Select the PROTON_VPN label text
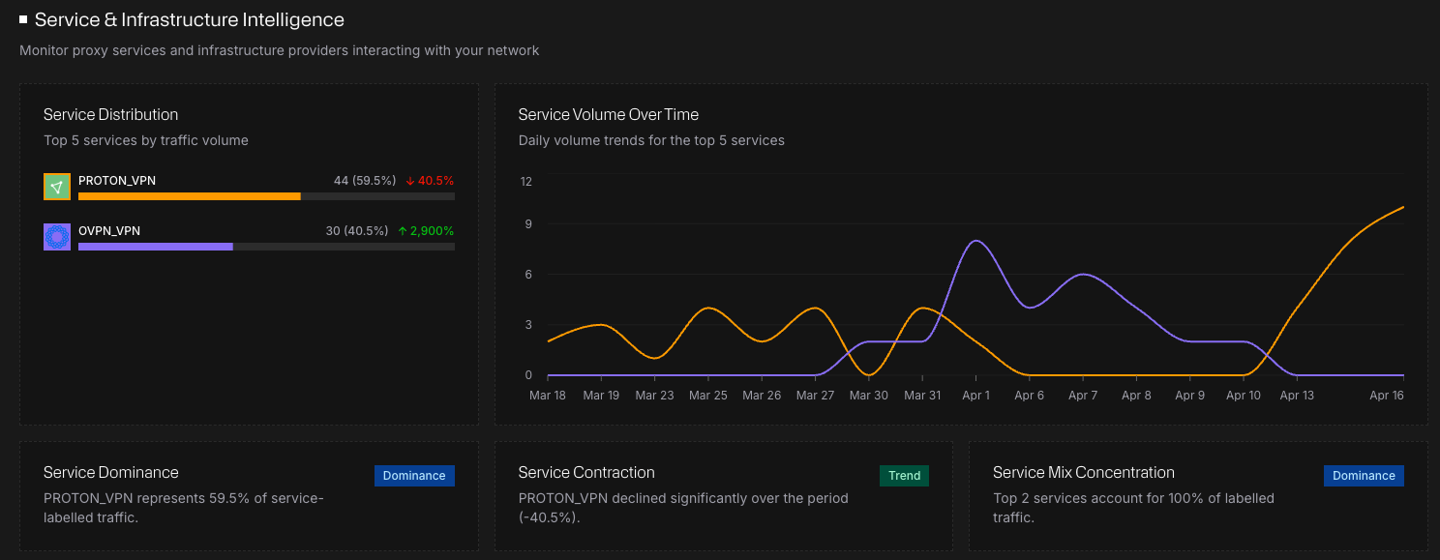This screenshot has width=1440, height=560. (x=117, y=181)
